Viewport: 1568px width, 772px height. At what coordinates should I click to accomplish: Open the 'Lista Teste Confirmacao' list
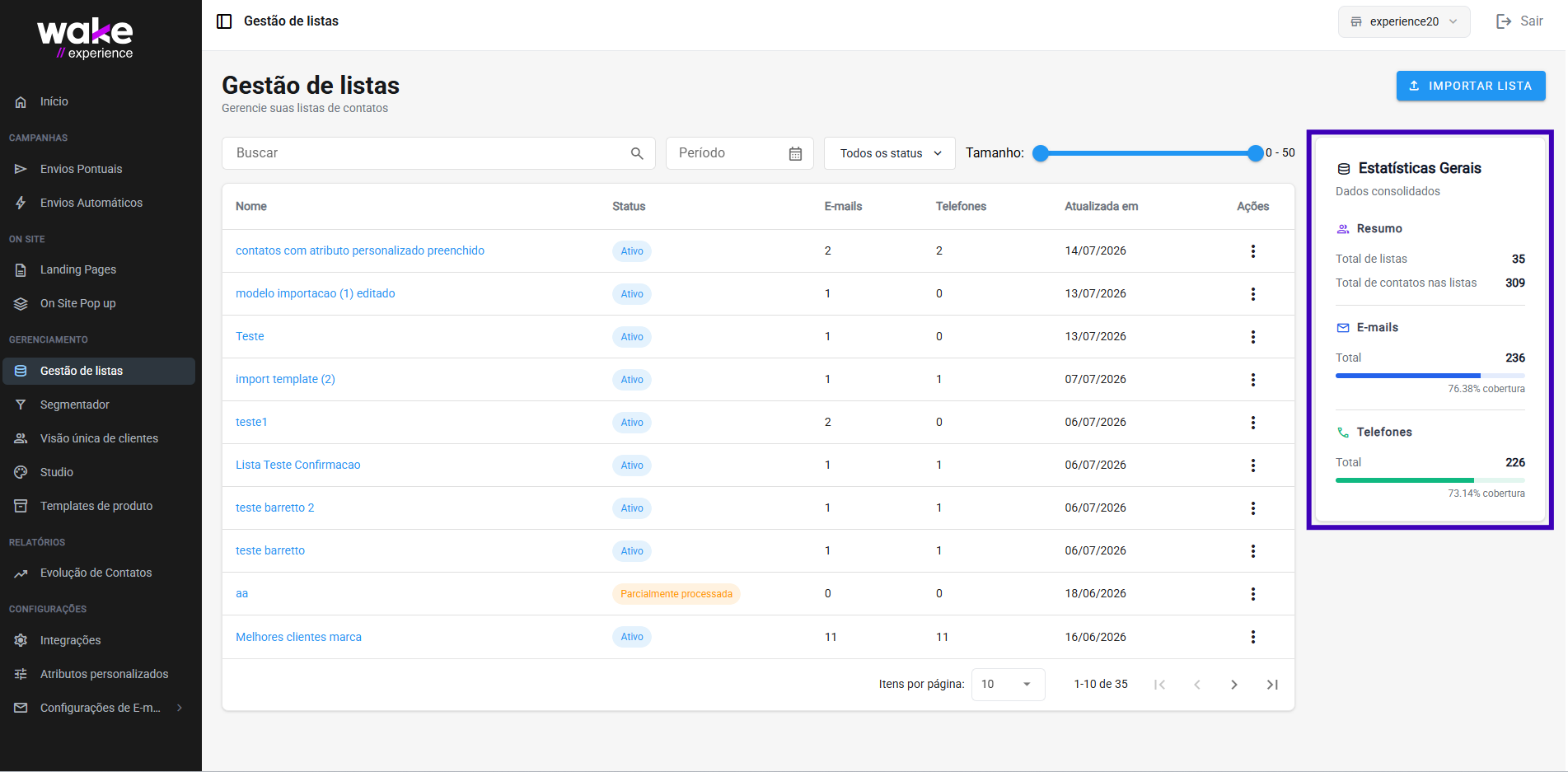point(298,466)
